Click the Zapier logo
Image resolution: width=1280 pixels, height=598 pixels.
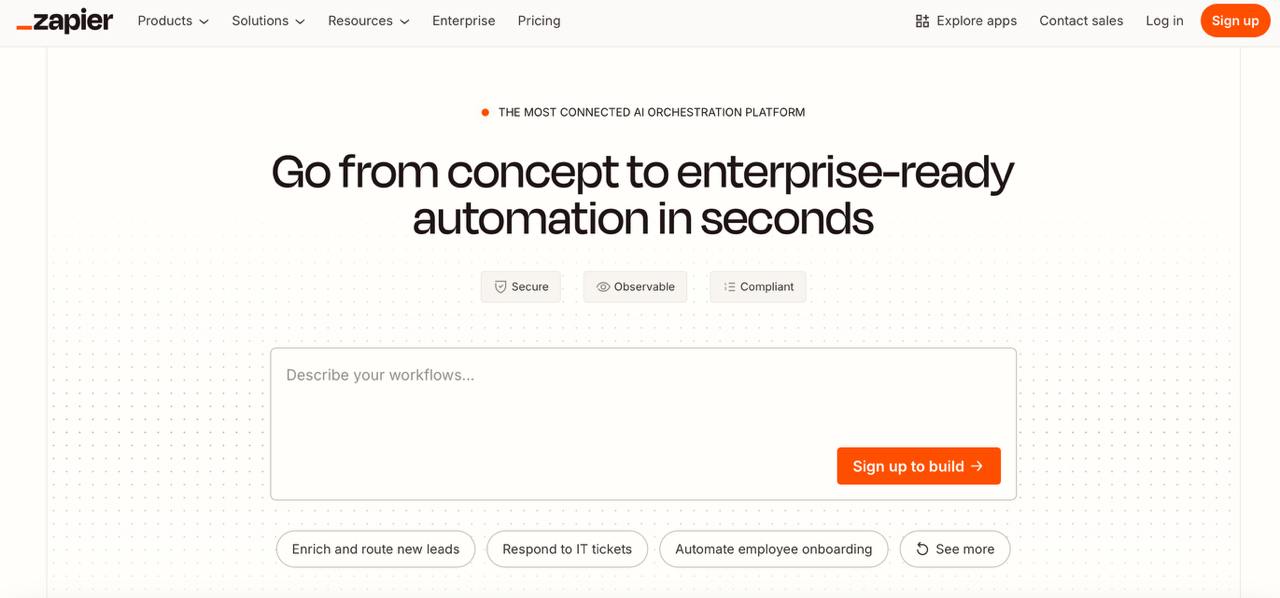pos(65,21)
